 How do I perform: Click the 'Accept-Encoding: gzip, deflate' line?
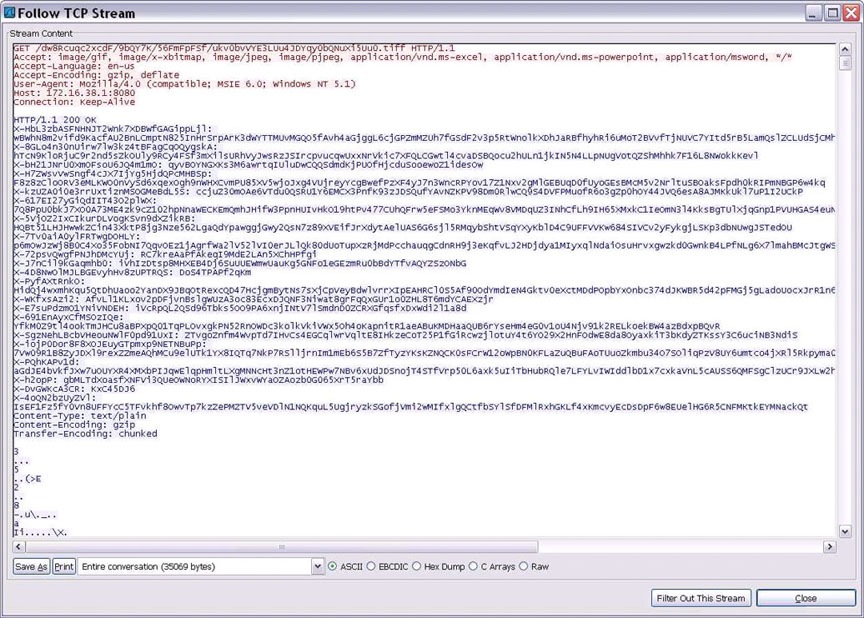[x=96, y=74]
